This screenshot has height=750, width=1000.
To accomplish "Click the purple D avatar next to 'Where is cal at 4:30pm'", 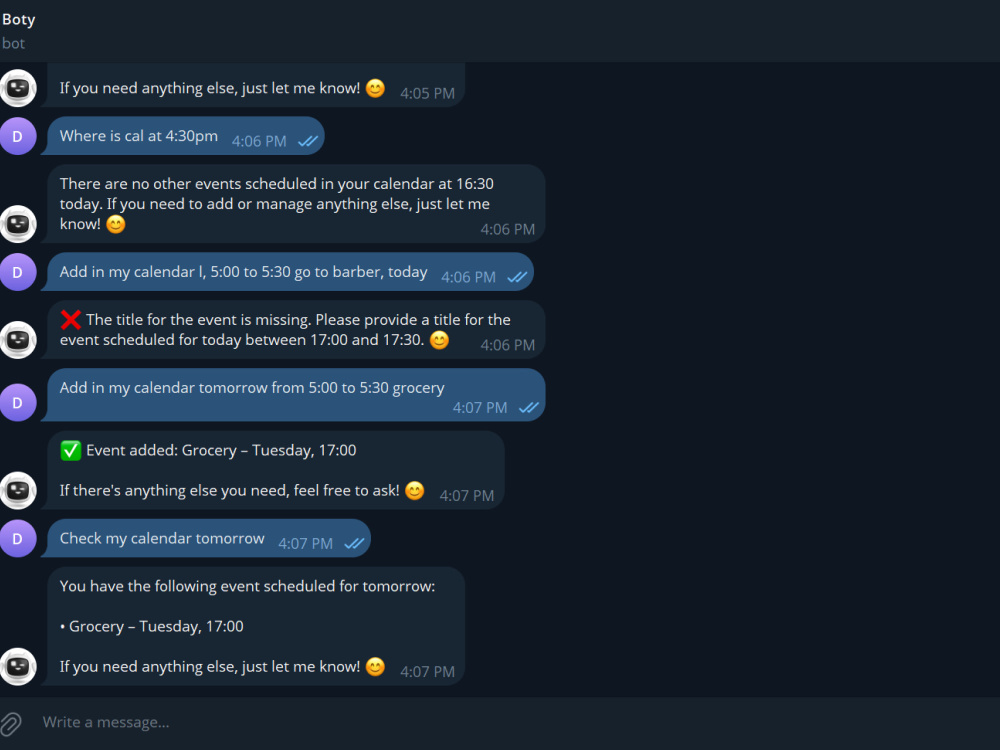I will click(x=18, y=136).
